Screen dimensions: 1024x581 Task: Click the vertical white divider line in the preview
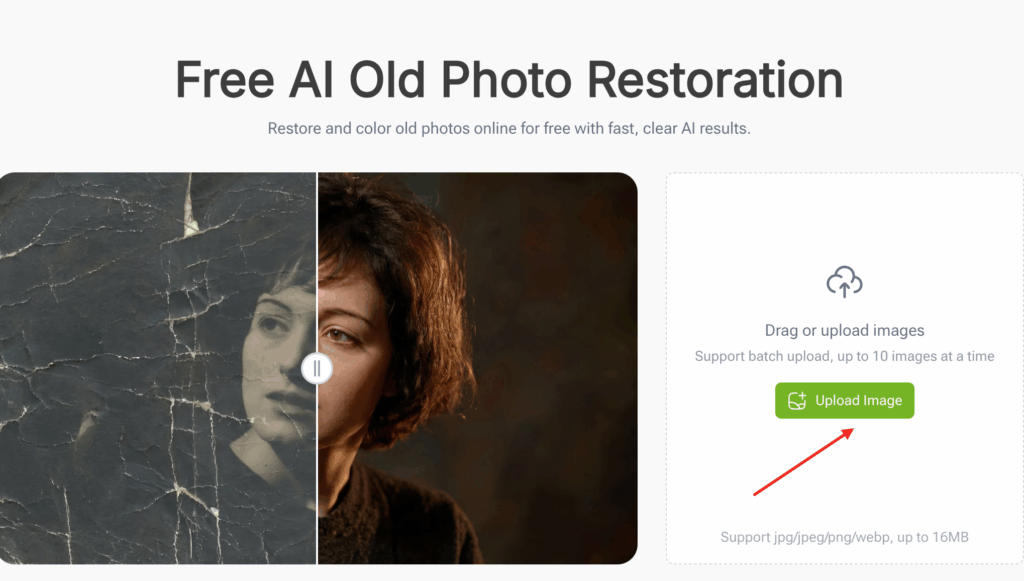coord(317,250)
